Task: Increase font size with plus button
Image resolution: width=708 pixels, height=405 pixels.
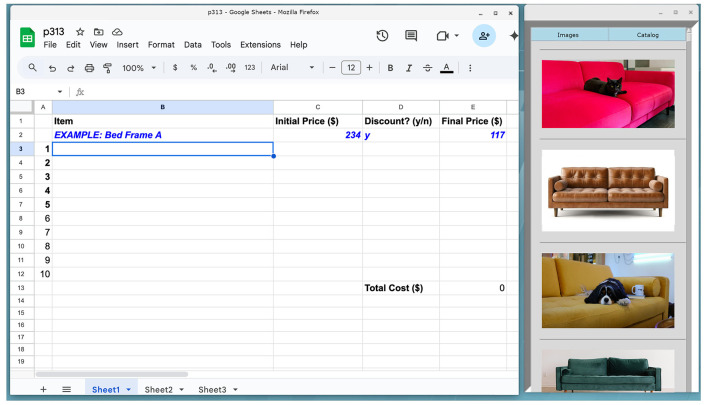Action: (369, 68)
